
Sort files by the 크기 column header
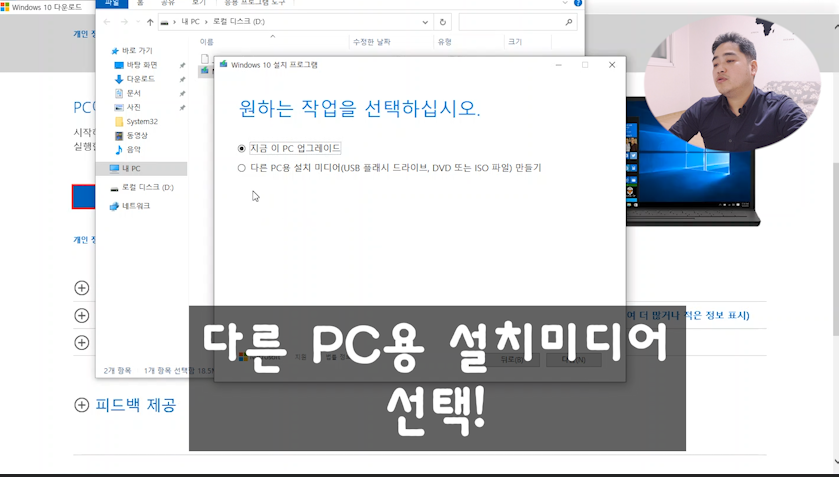(515, 42)
